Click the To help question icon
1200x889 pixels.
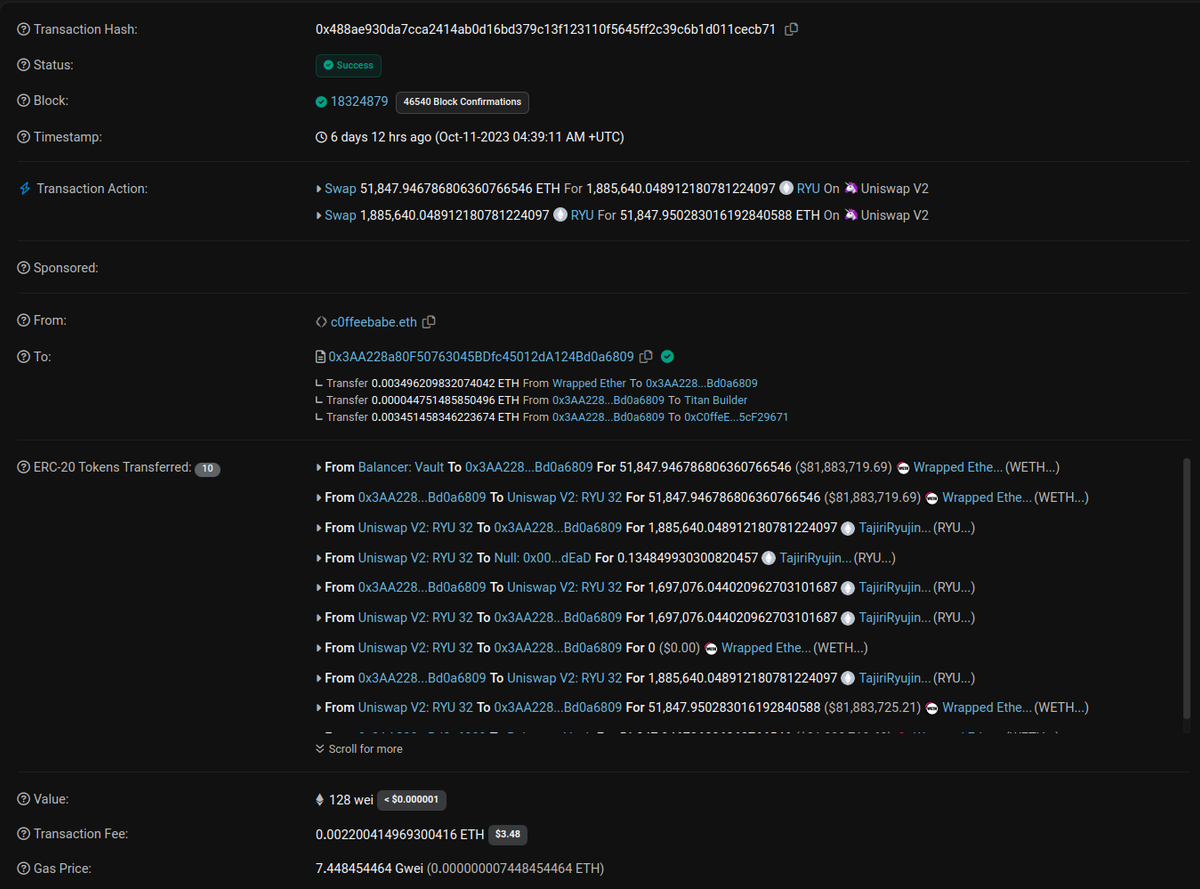24,357
